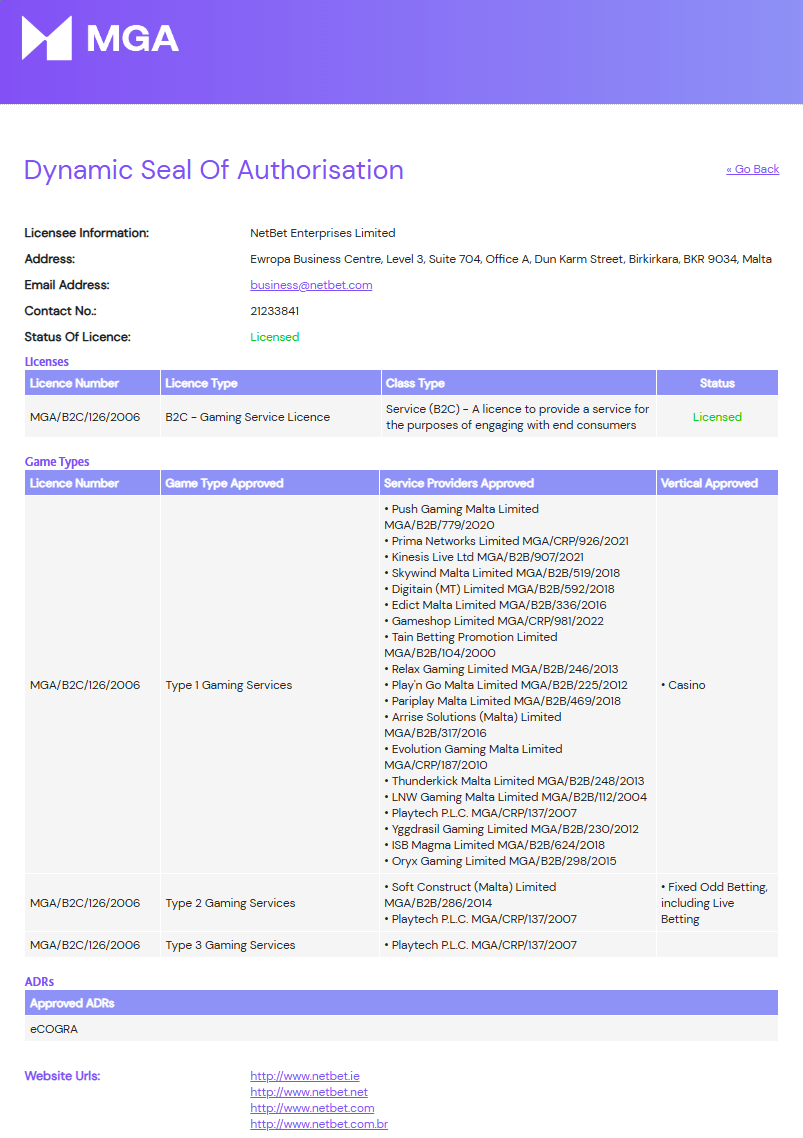The width and height of the screenshot is (803, 1138).
Task: Click green Licensed beside Status Of Licence
Action: 274,337
